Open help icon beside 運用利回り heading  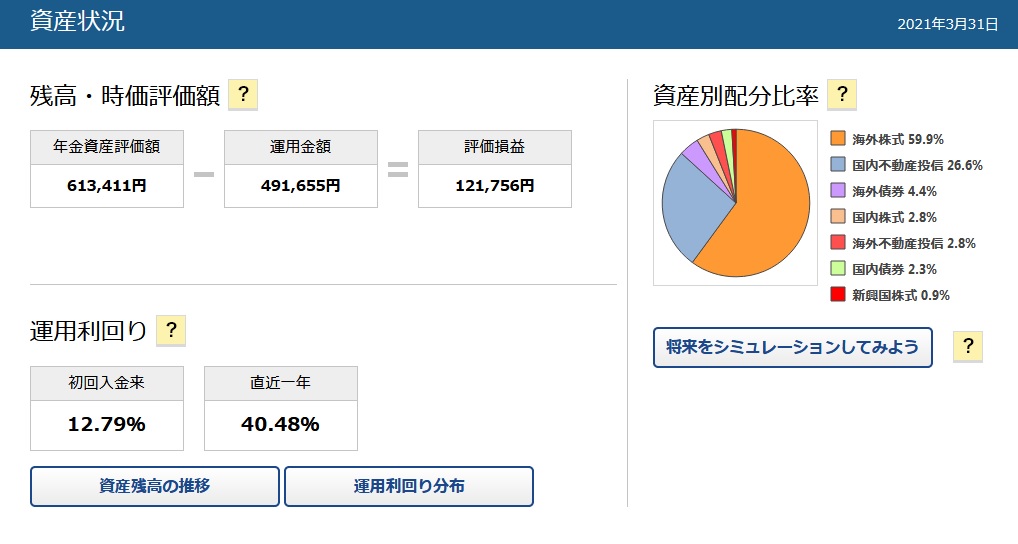coord(171,330)
